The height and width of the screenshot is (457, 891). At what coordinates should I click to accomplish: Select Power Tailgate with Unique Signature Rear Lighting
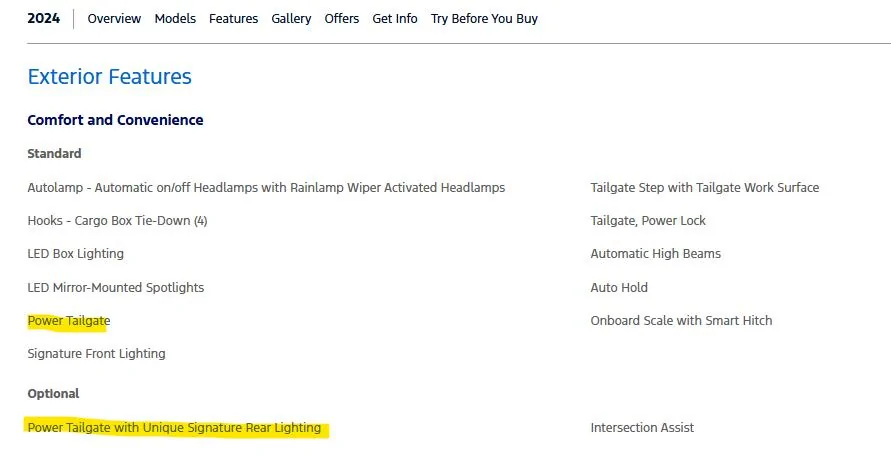(x=175, y=428)
